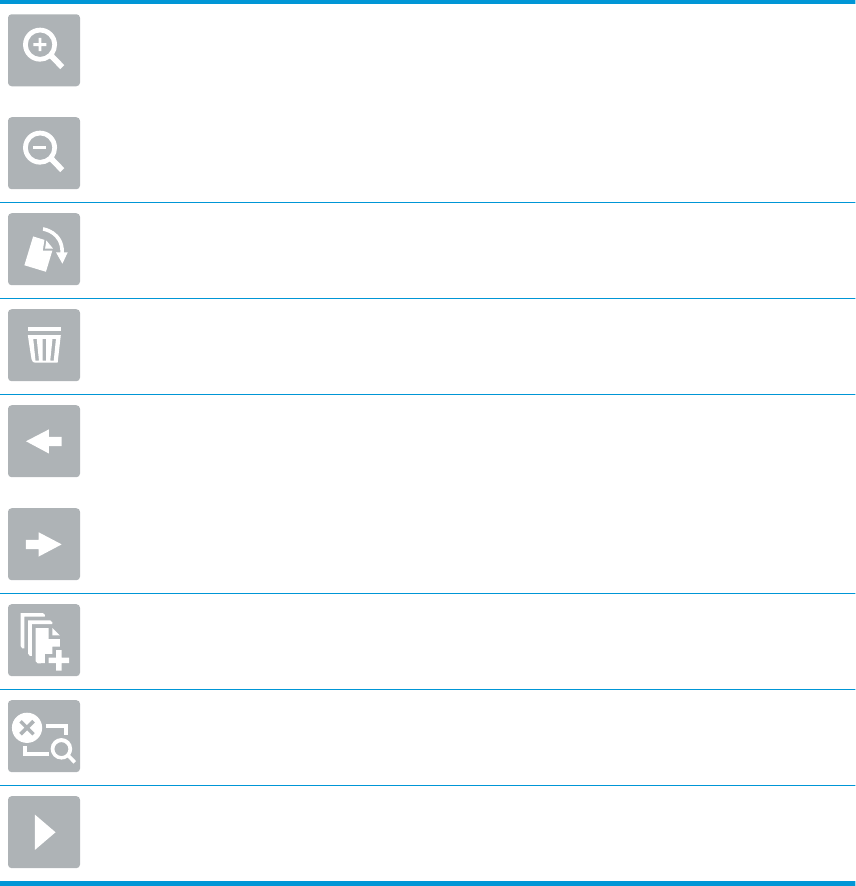Start the job with the play triangle button

tap(44, 832)
